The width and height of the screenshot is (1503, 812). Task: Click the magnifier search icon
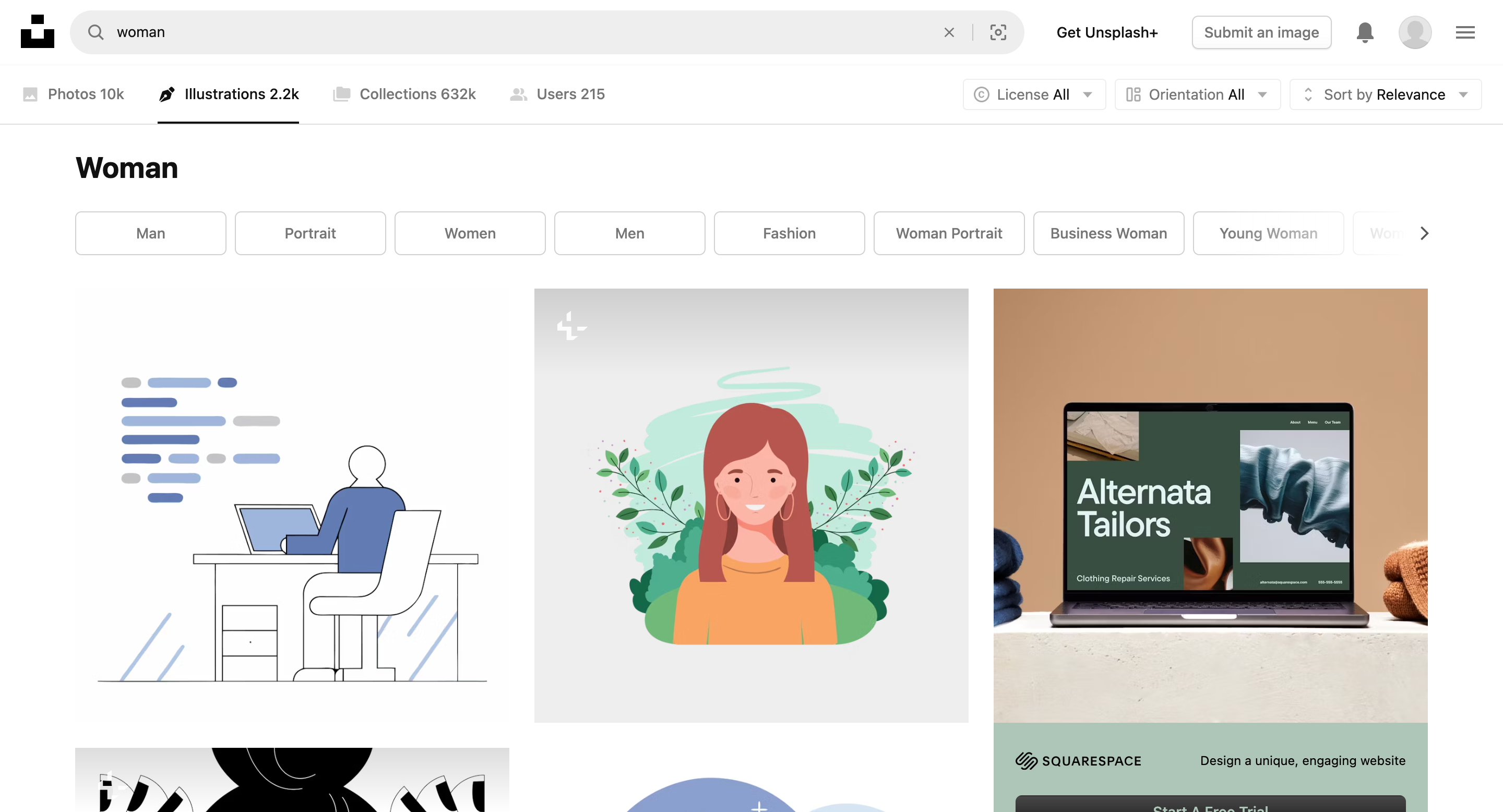[96, 32]
